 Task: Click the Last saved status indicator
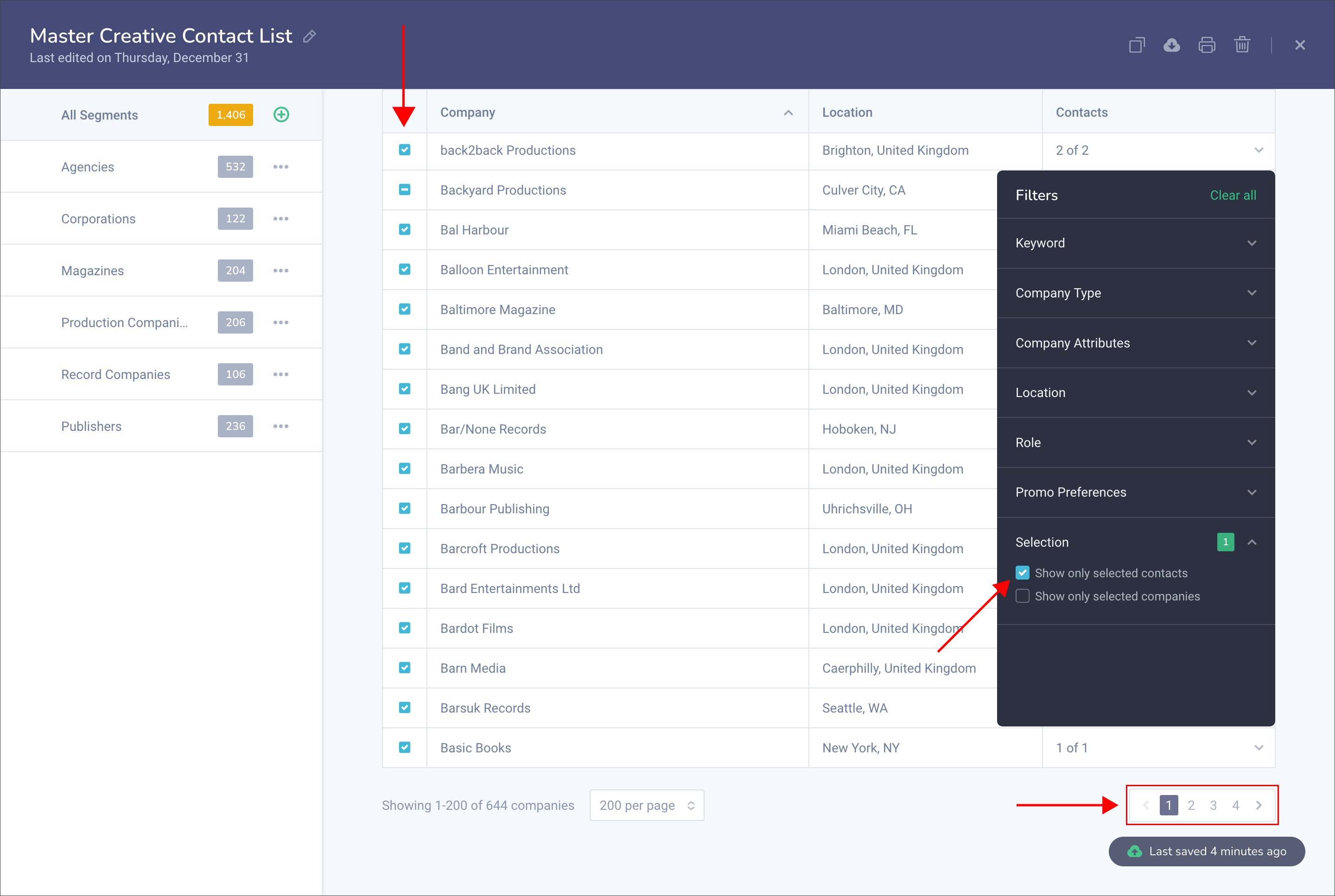point(1206,852)
